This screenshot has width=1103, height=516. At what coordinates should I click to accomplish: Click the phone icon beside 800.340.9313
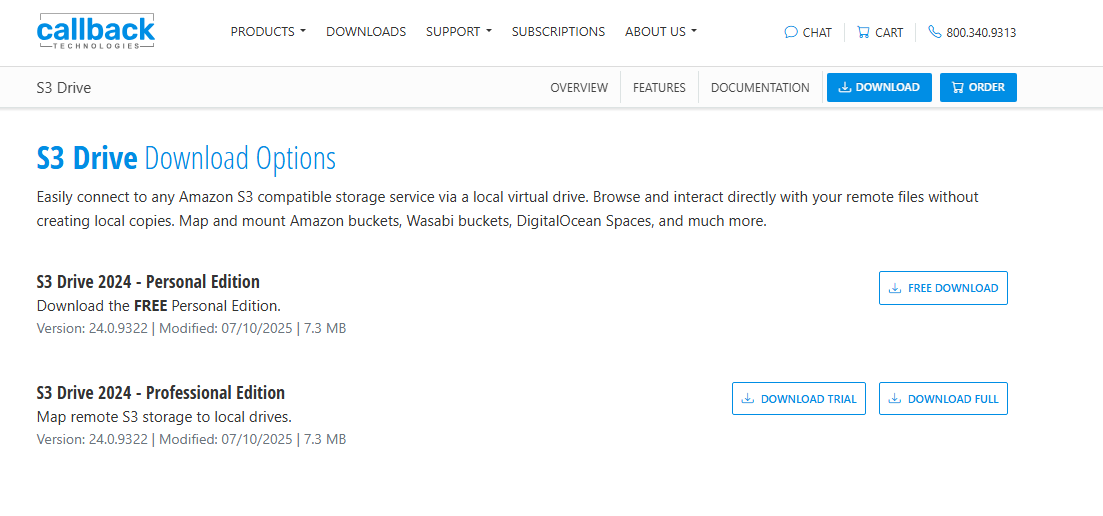pos(935,32)
